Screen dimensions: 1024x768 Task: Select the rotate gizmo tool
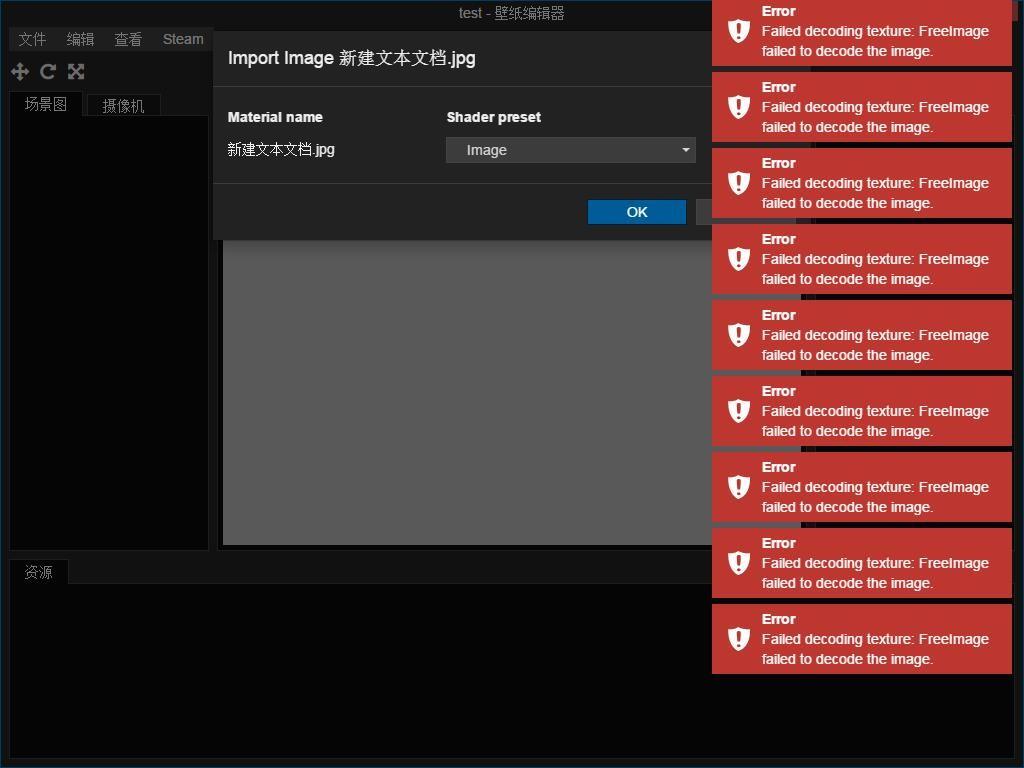[47, 71]
